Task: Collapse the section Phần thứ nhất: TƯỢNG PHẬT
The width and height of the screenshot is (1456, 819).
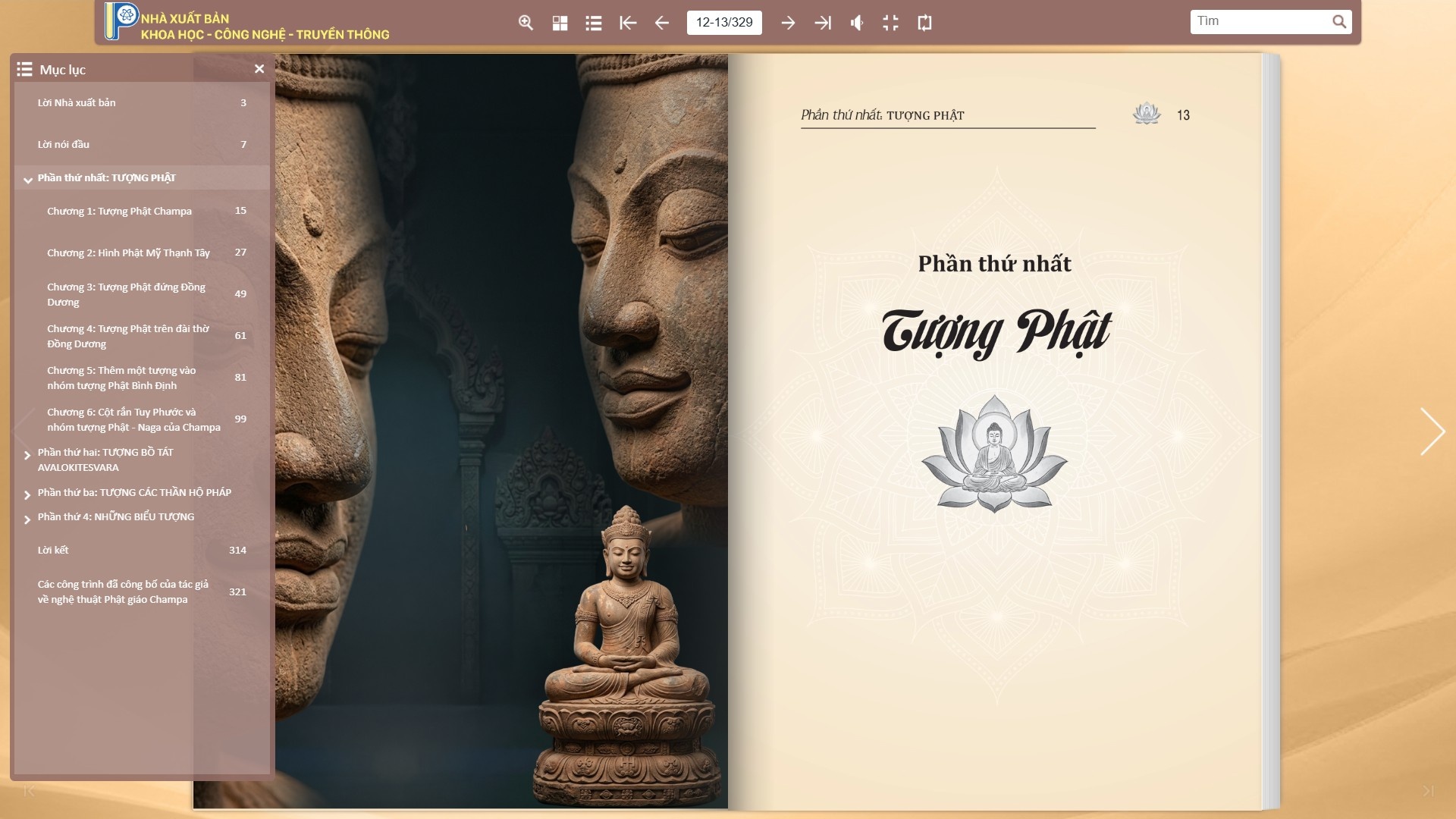Action: tap(28, 179)
